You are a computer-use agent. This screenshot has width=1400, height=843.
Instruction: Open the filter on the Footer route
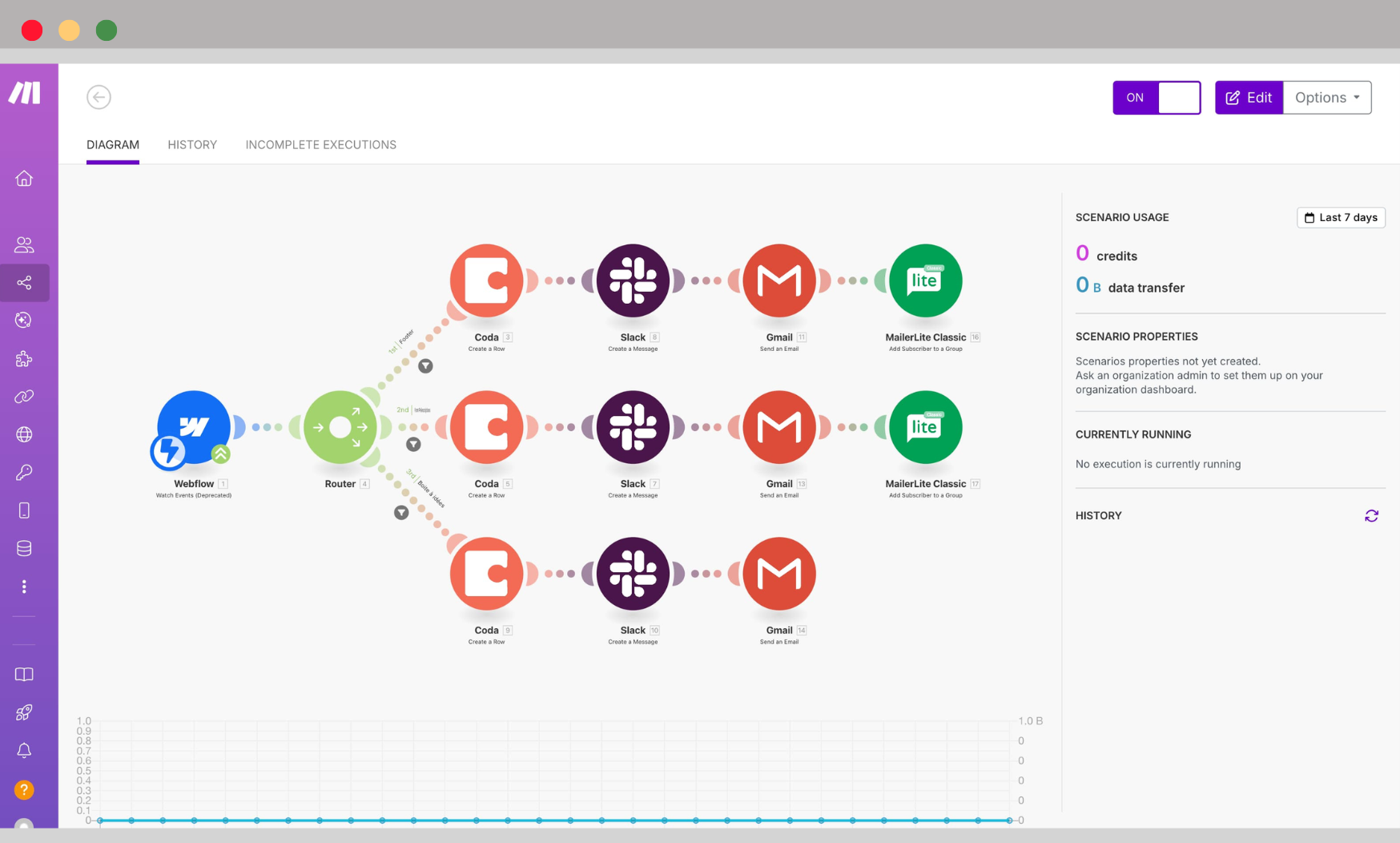425,365
